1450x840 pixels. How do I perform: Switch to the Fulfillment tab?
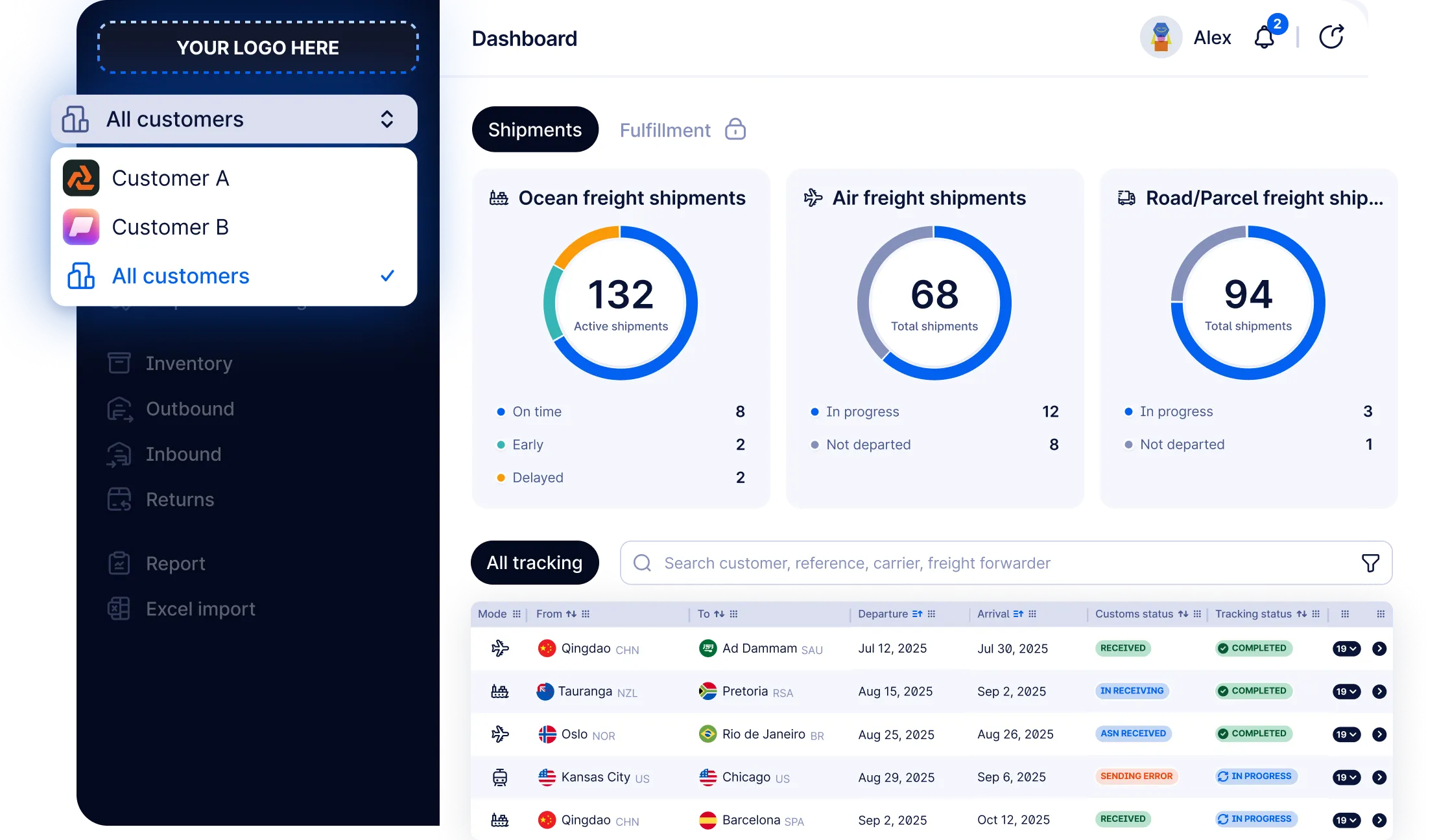click(665, 130)
